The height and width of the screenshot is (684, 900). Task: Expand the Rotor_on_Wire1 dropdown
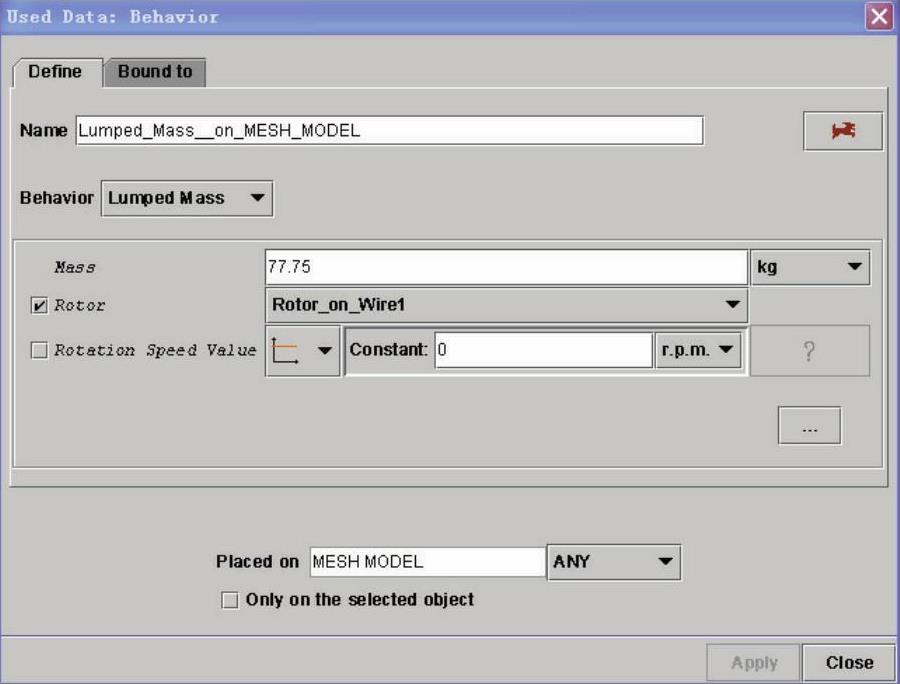tap(506, 305)
